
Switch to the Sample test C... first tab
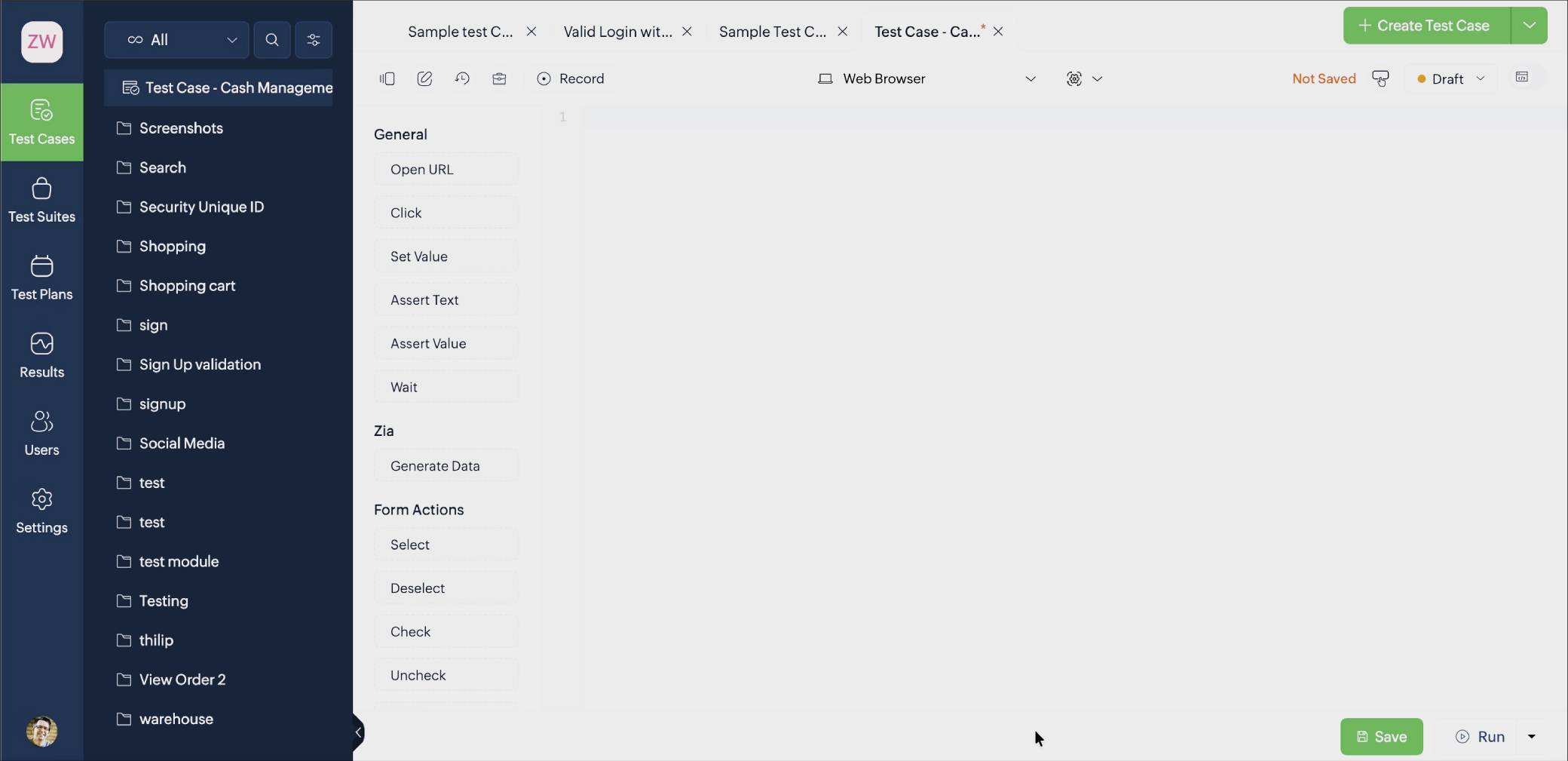[x=460, y=32]
